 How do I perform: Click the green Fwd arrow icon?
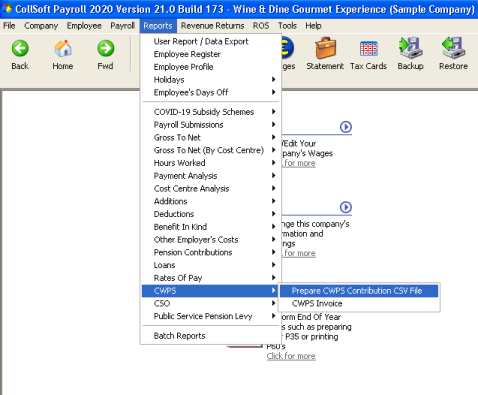pos(105,48)
